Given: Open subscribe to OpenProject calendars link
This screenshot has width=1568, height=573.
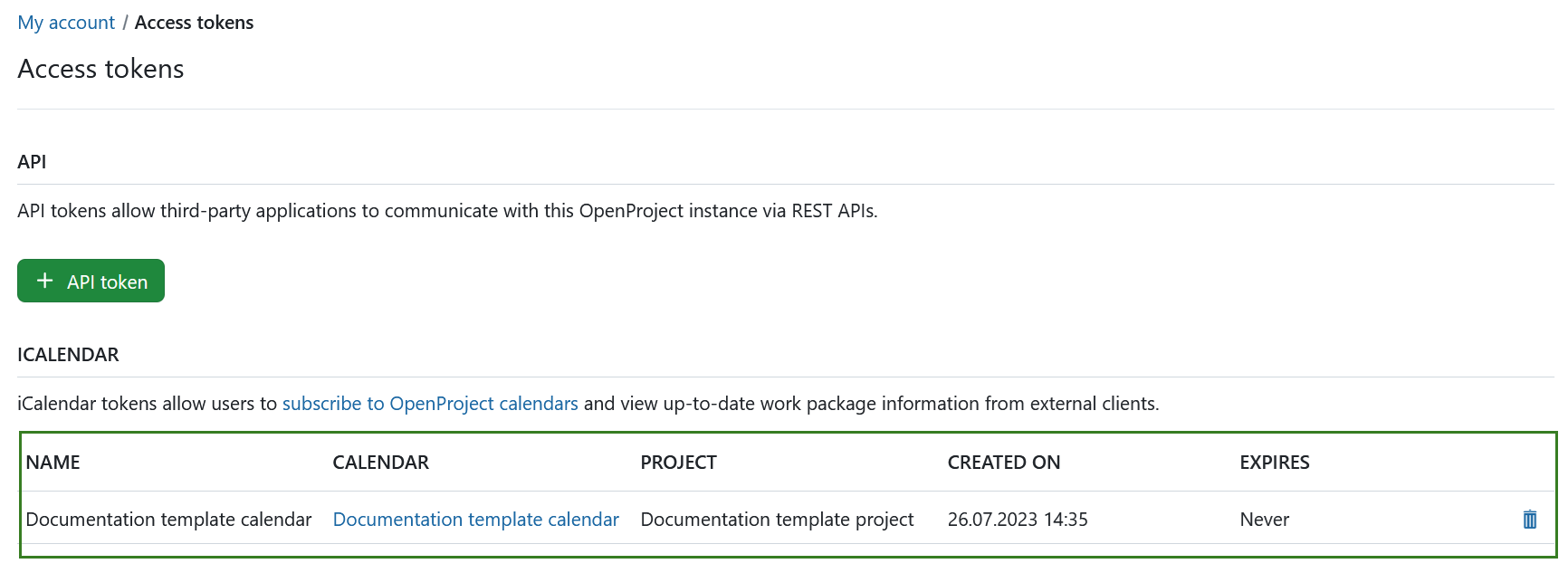Looking at the screenshot, I should pos(430,404).
